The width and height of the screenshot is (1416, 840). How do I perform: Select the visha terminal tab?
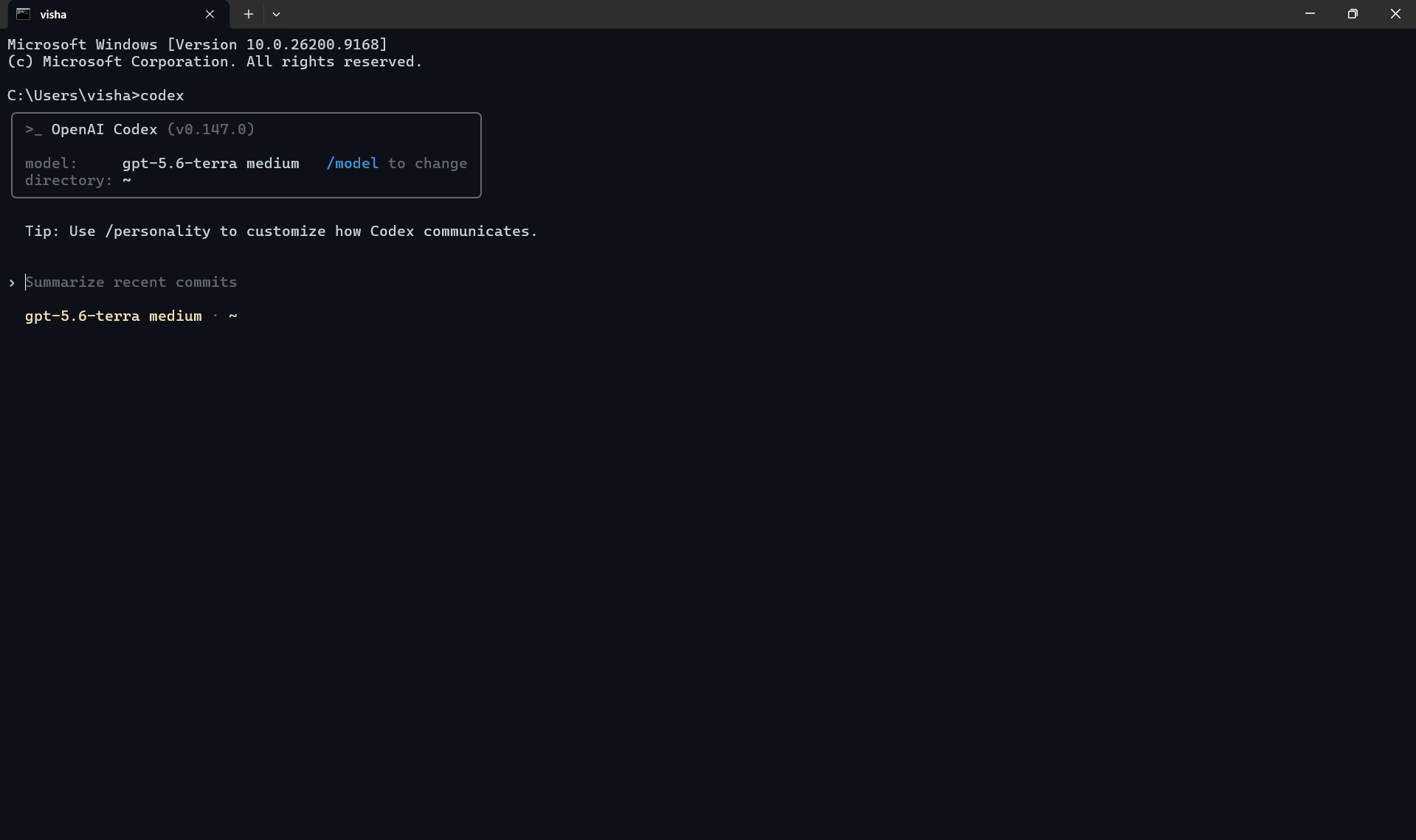[118, 14]
